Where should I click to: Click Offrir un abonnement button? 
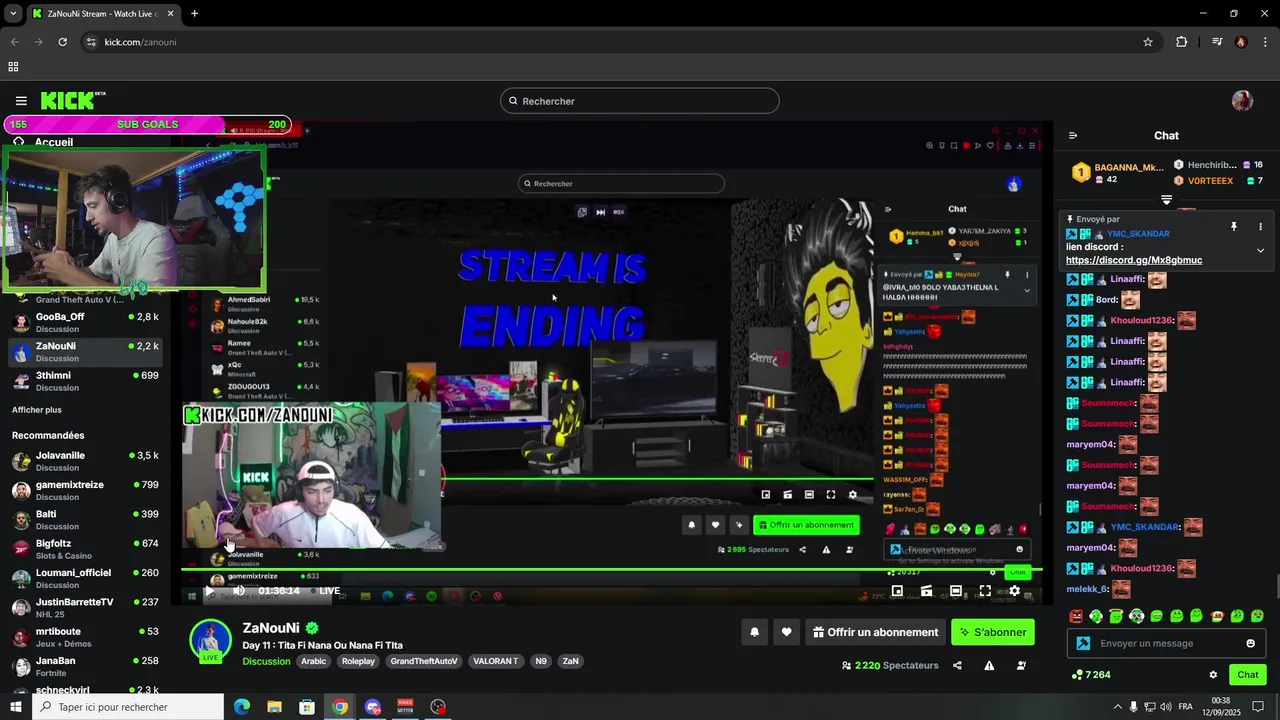tap(875, 632)
